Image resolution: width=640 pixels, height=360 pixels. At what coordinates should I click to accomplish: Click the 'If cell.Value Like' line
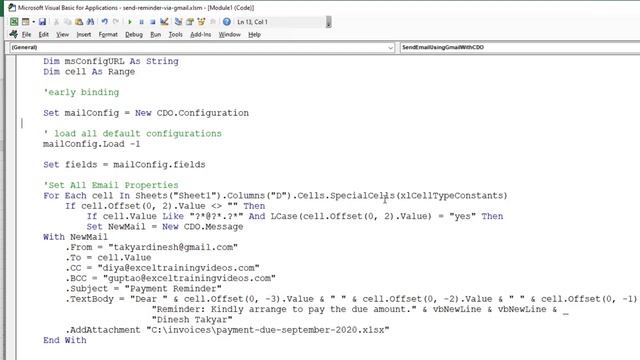click(295, 216)
